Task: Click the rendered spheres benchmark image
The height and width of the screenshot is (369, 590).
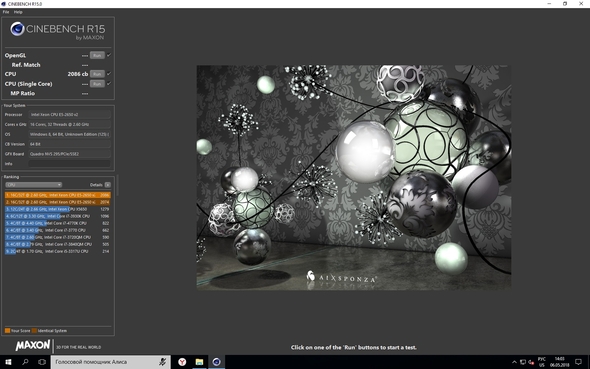Action: click(x=354, y=178)
